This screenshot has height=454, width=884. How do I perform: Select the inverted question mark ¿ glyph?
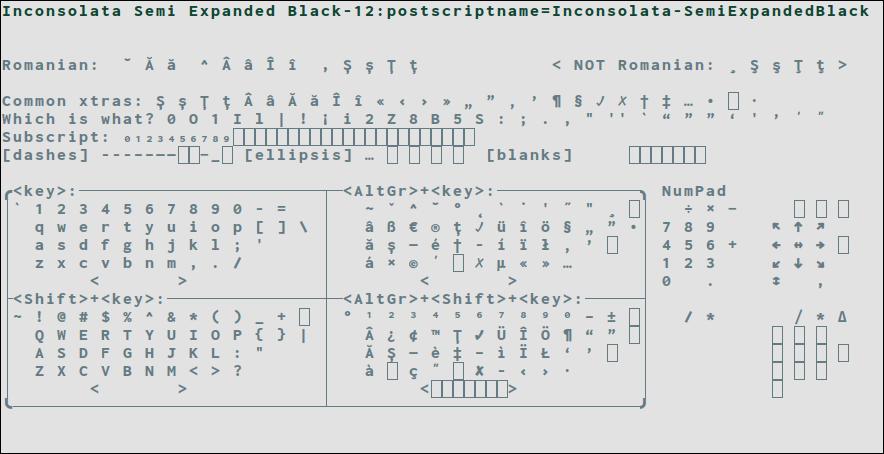point(391,335)
